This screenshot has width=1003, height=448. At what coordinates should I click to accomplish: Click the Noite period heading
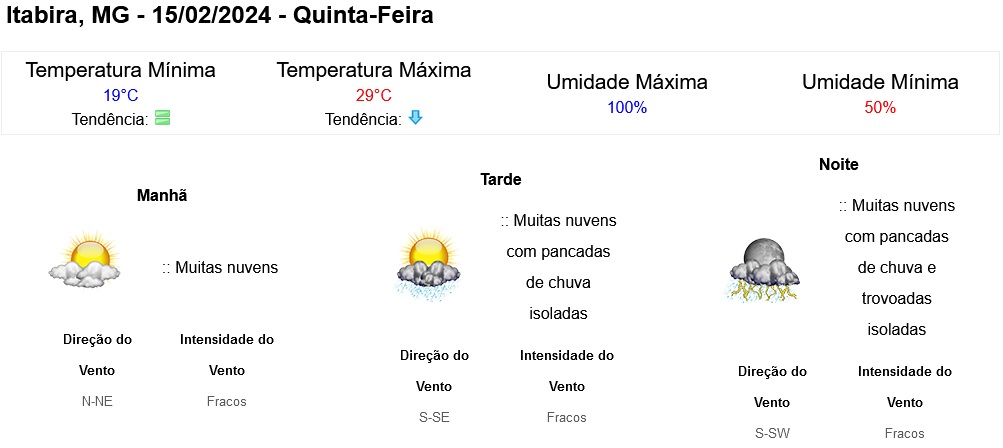coord(839,164)
